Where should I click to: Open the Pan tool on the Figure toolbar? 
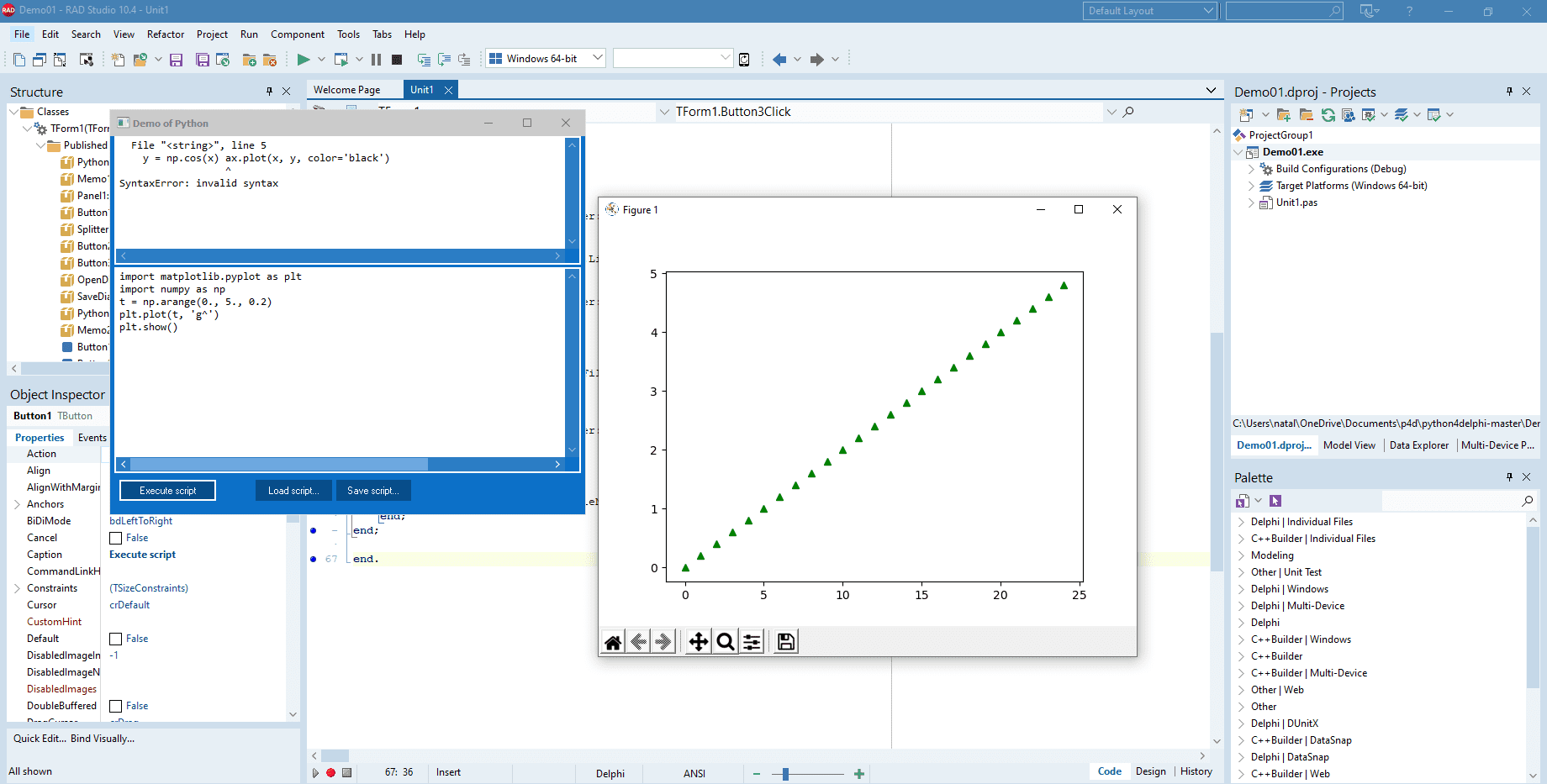coord(698,641)
